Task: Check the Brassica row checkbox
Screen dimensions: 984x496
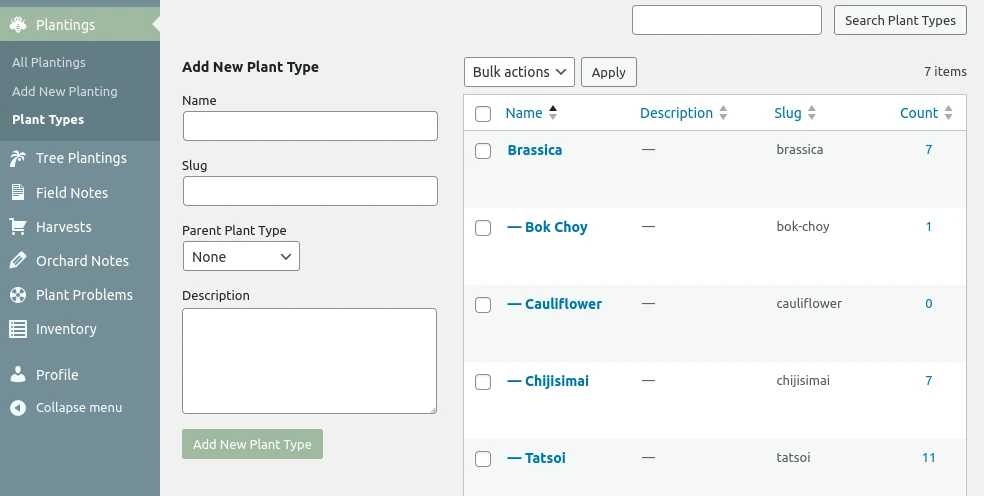Action: [483, 151]
